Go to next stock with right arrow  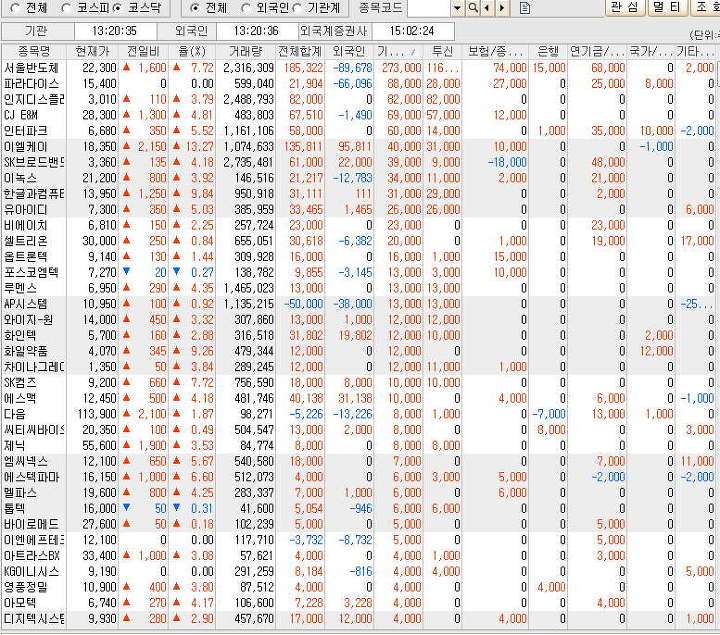(502, 8)
